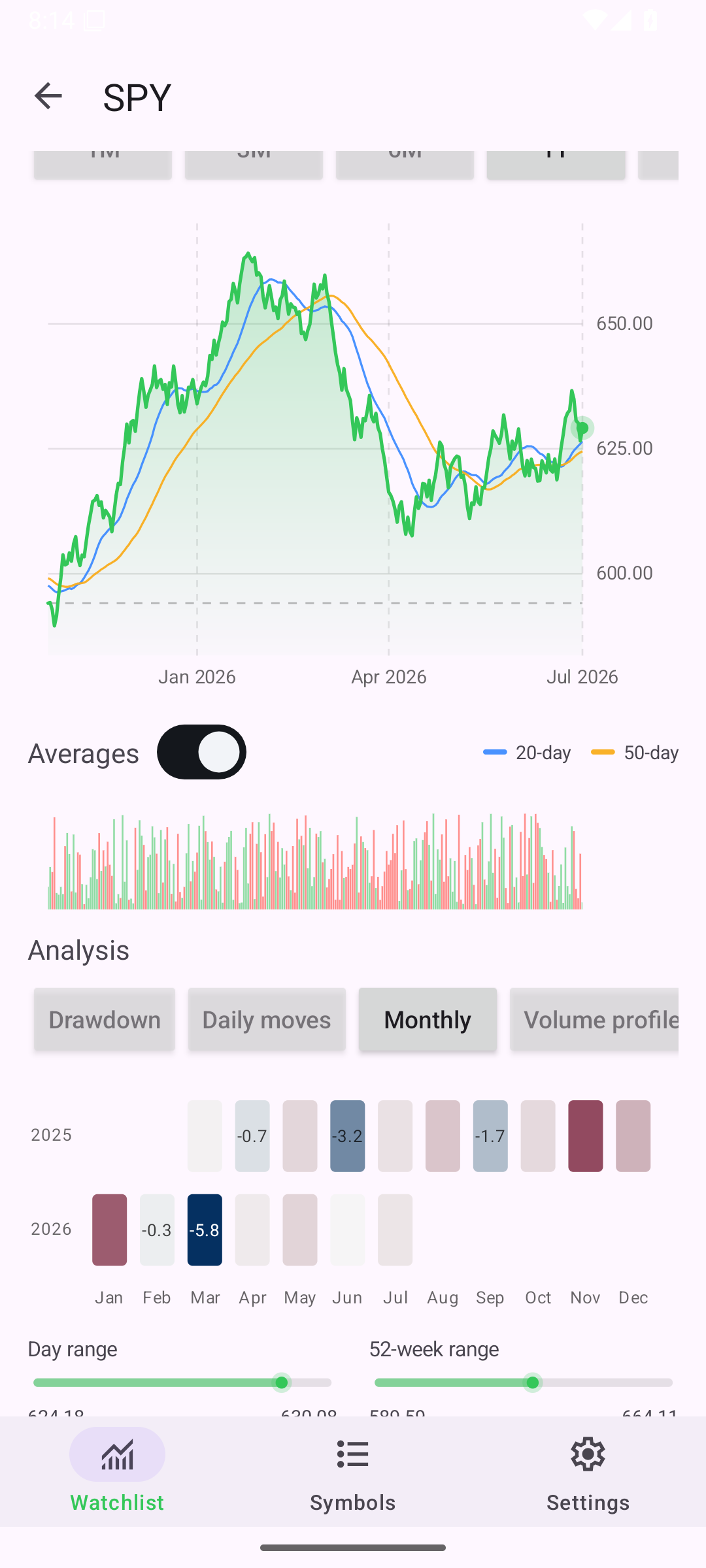The height and width of the screenshot is (1568, 706).
Task: Tap the 2026 July heatmap cell
Action: (x=395, y=1230)
